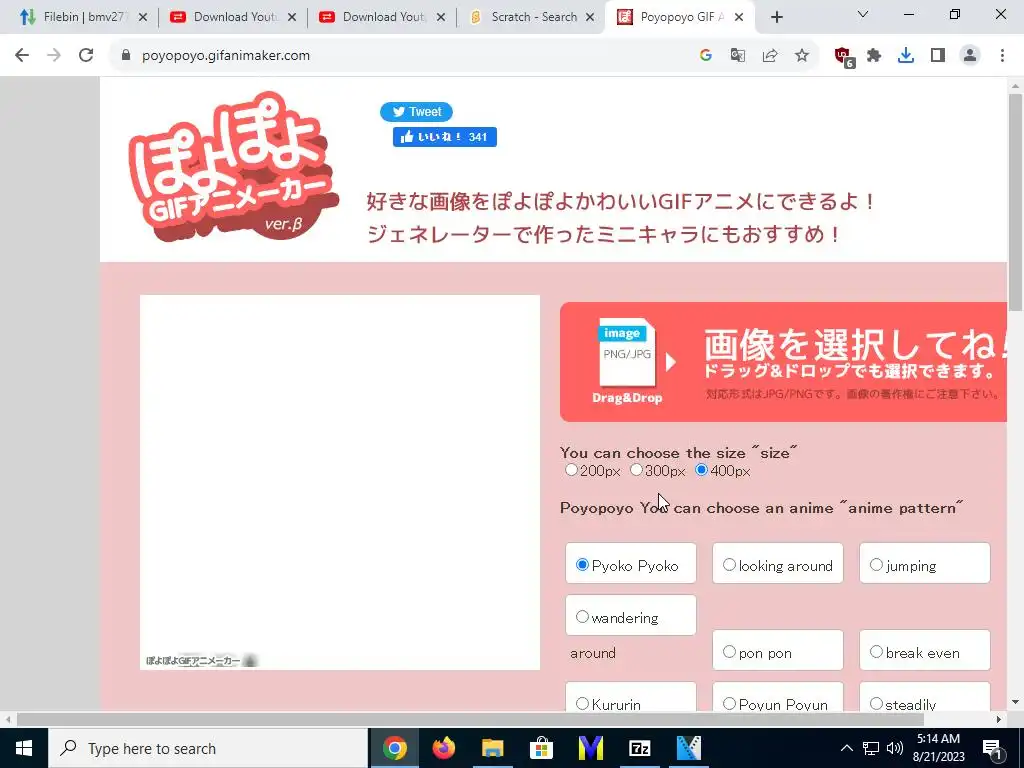This screenshot has width=1024, height=768.
Task: Open the yellow M app in taskbar
Action: click(x=590, y=748)
